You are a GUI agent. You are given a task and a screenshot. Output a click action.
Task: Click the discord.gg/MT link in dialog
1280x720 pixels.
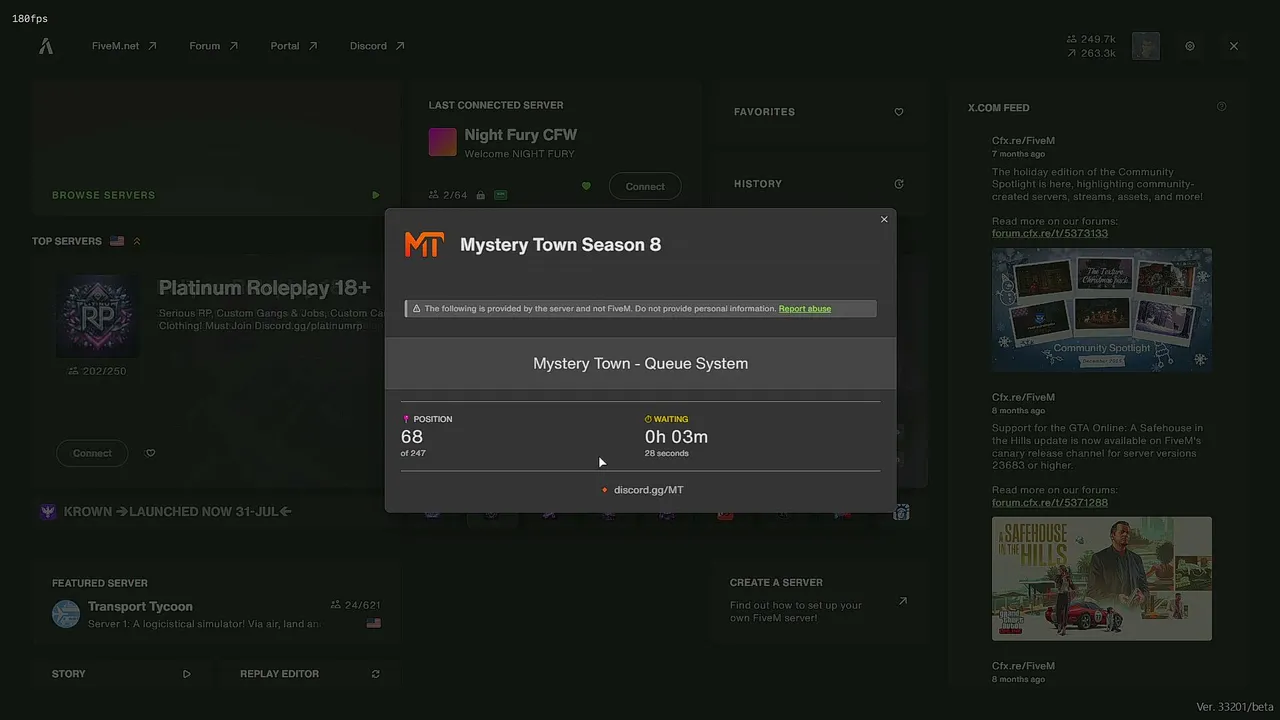coord(649,490)
